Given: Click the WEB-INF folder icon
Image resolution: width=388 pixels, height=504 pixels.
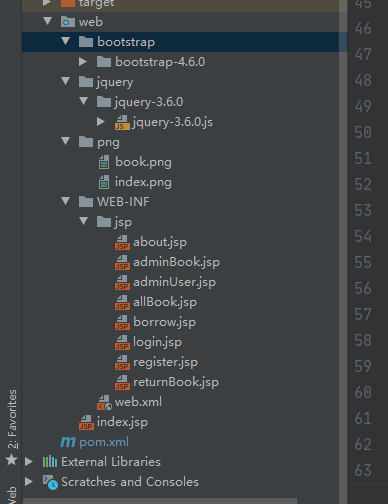Looking at the screenshot, I should tap(86, 202).
